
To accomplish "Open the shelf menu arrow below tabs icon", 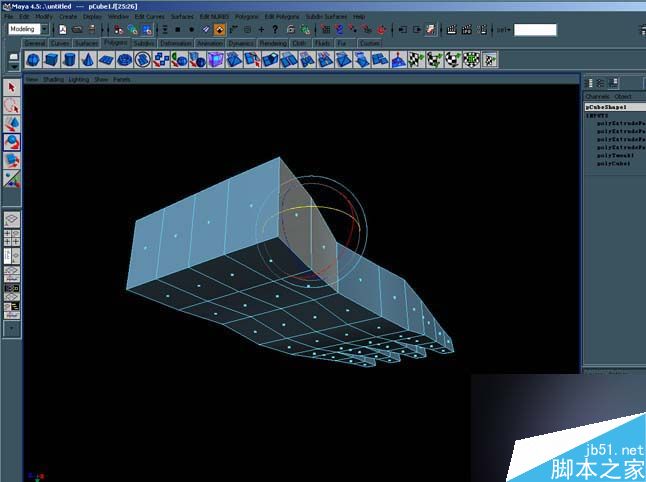I will [14, 67].
